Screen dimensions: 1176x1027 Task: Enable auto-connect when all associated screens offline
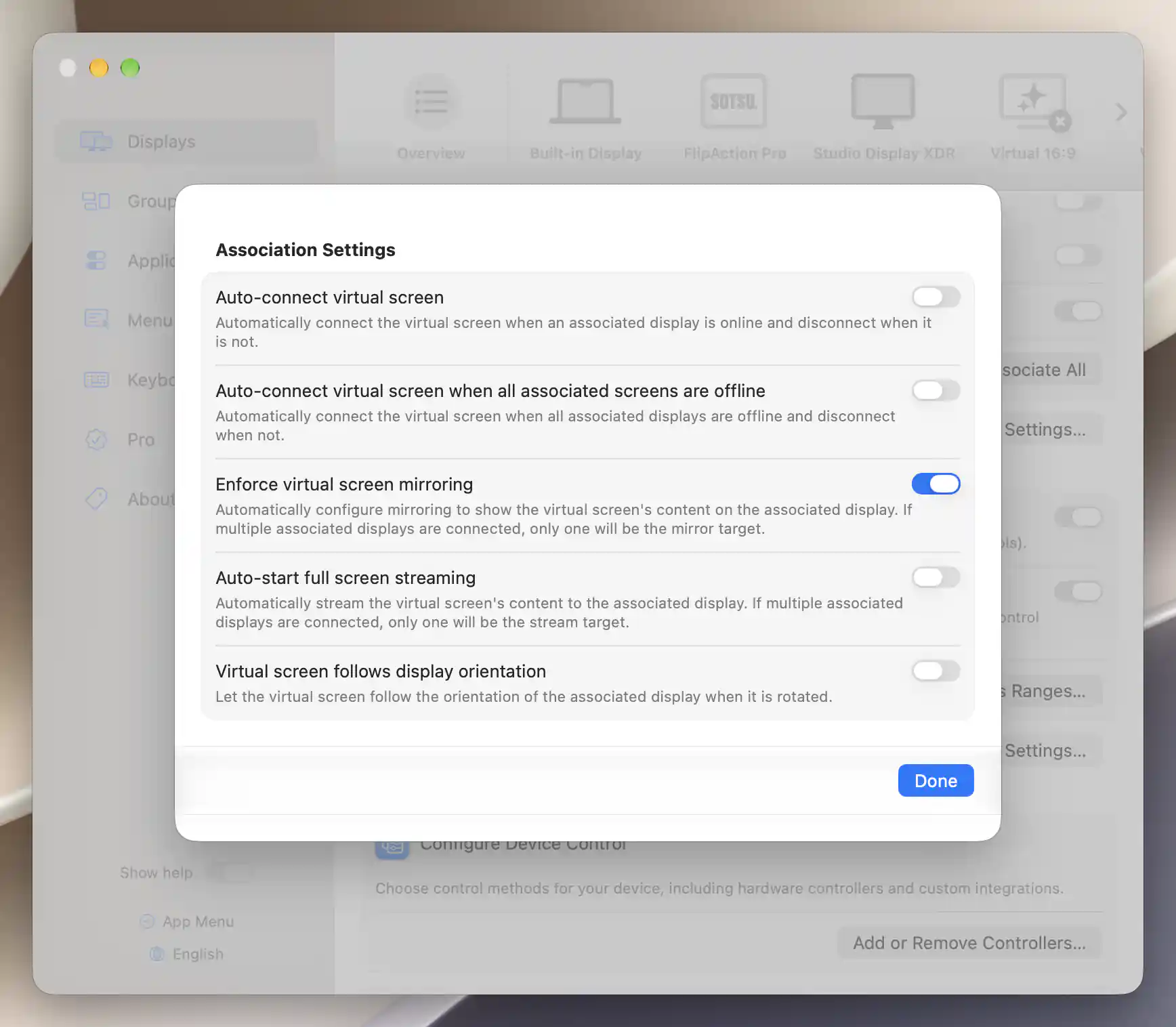[x=936, y=390]
